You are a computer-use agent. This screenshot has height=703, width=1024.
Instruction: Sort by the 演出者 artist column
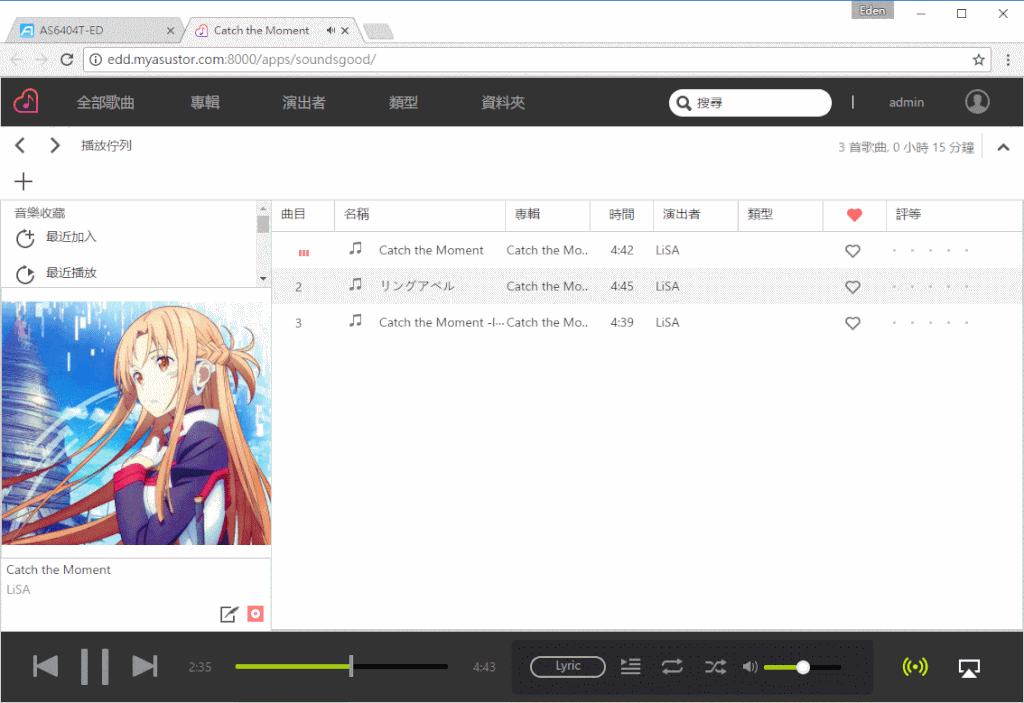pyautogui.click(x=696, y=214)
